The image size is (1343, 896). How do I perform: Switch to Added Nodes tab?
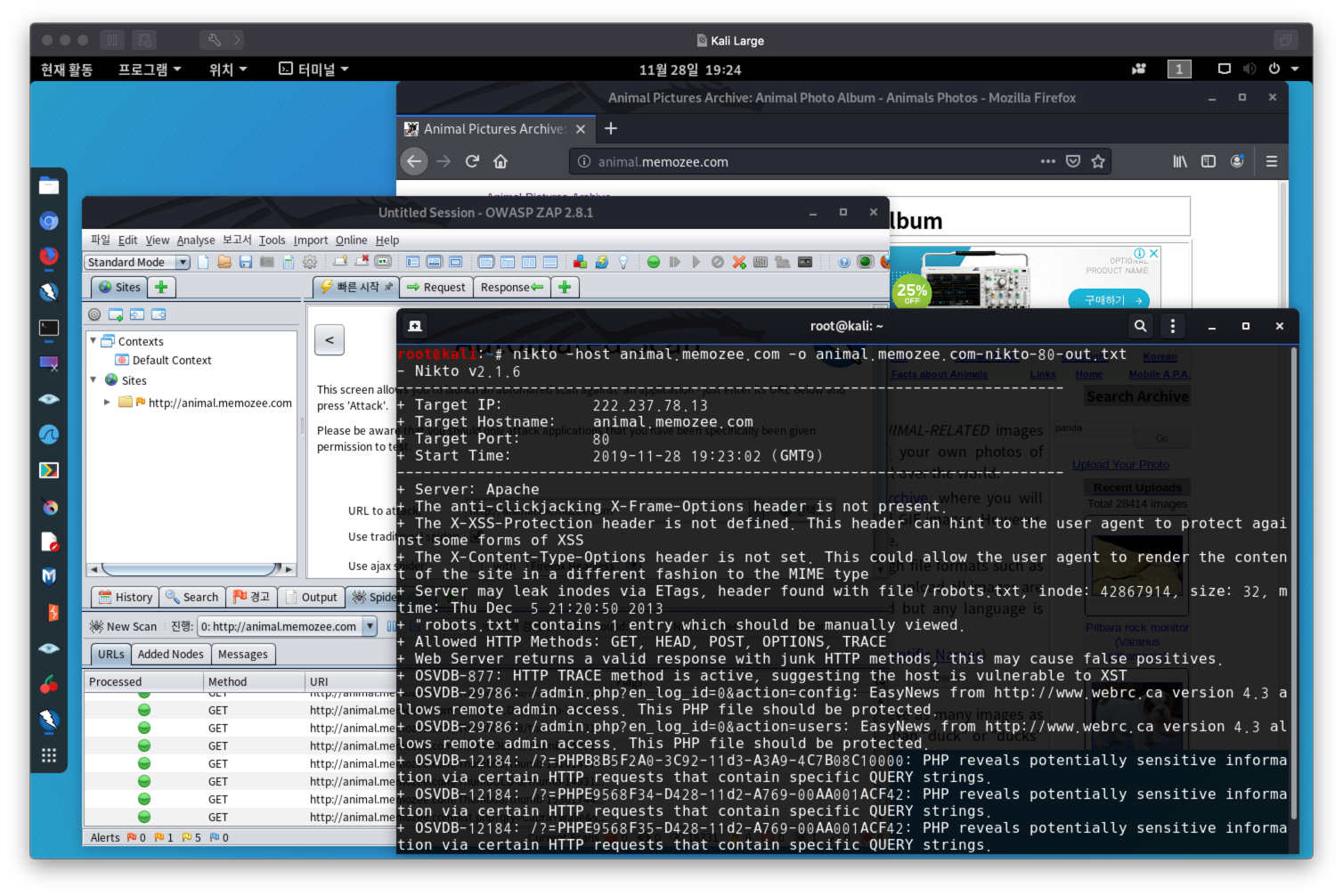pyautogui.click(x=171, y=654)
